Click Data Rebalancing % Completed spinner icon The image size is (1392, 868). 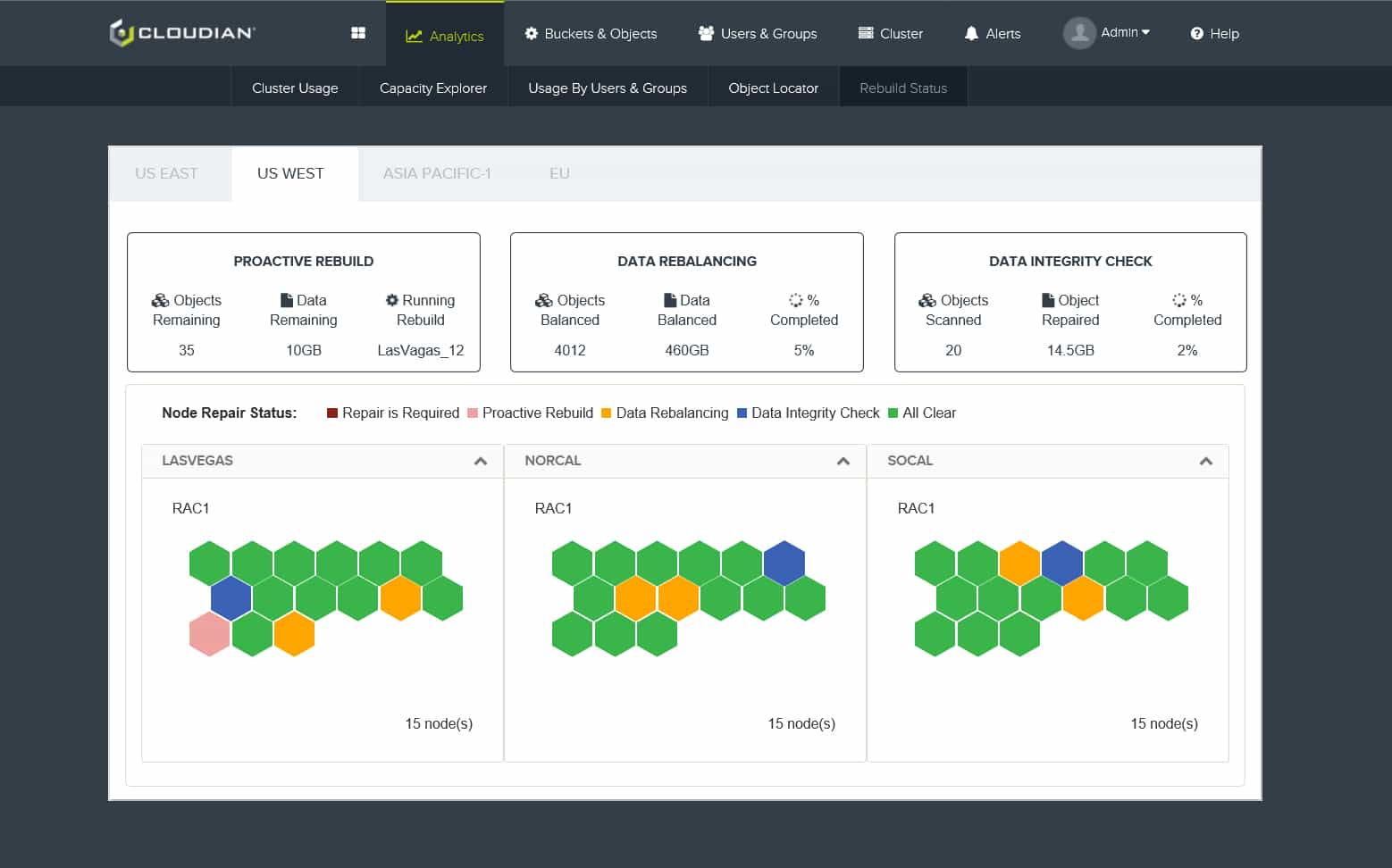tap(795, 300)
